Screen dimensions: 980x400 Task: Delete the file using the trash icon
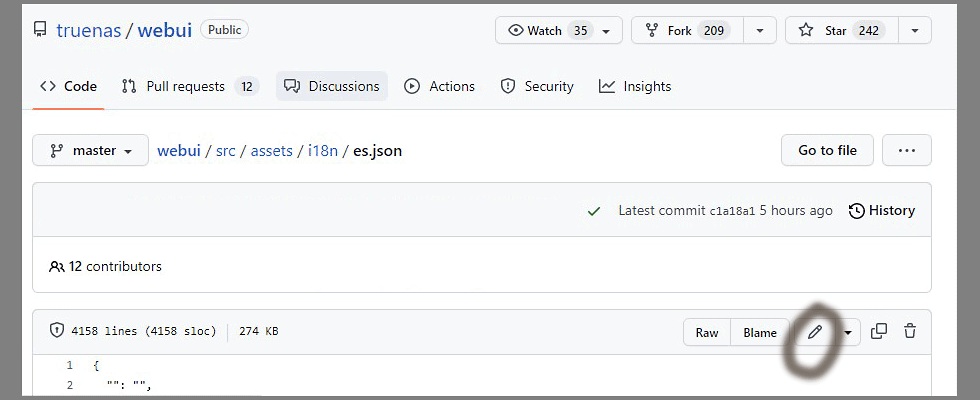[910, 332]
